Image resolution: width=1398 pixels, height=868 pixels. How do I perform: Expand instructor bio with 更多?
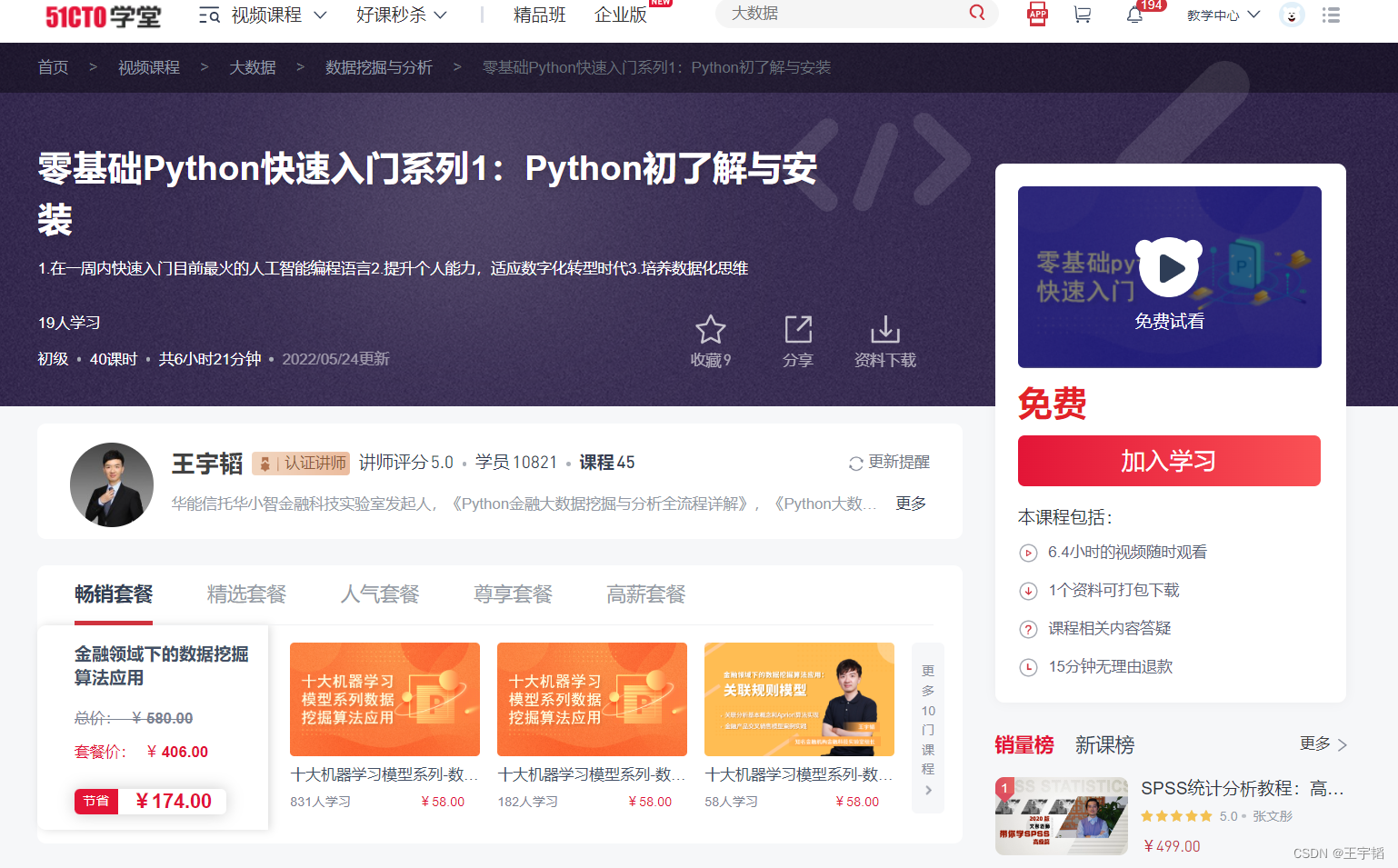click(x=911, y=504)
